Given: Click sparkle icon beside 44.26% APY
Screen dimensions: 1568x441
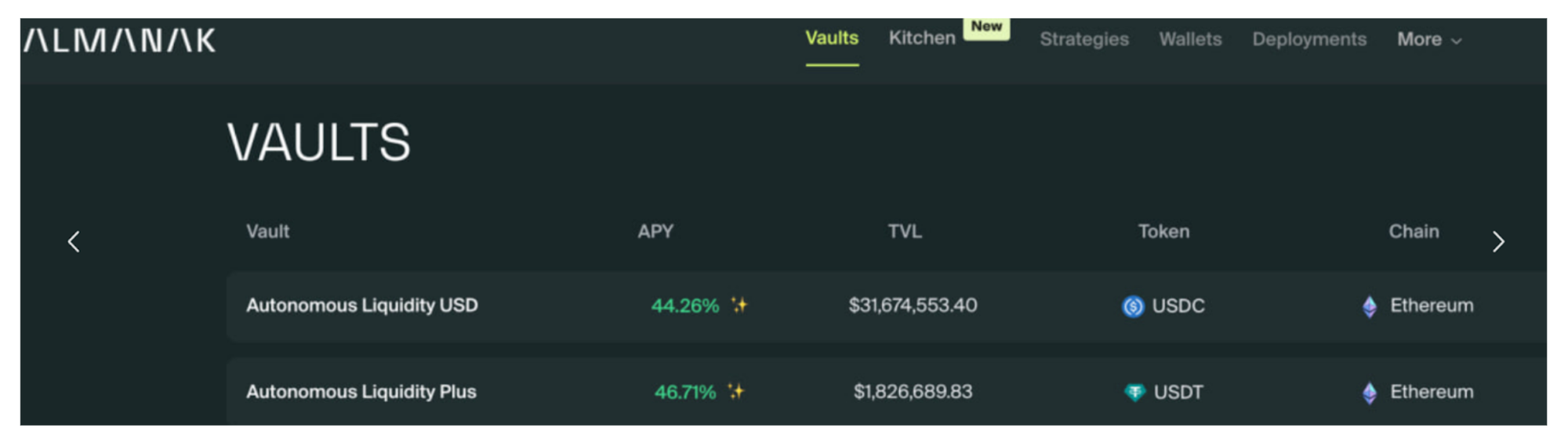Looking at the screenshot, I should tap(739, 305).
